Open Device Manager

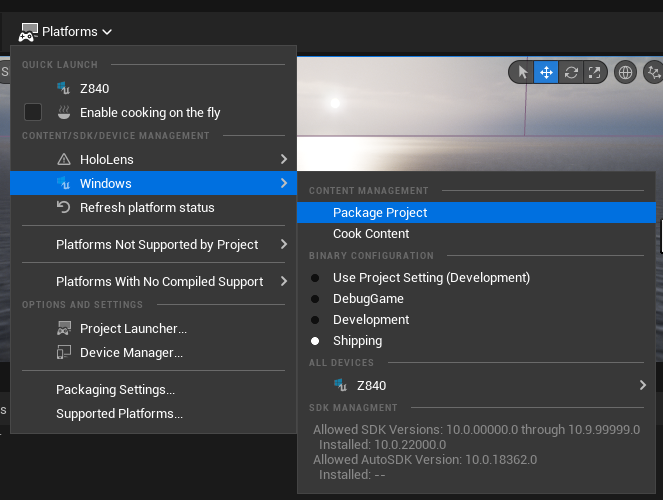[131, 353]
